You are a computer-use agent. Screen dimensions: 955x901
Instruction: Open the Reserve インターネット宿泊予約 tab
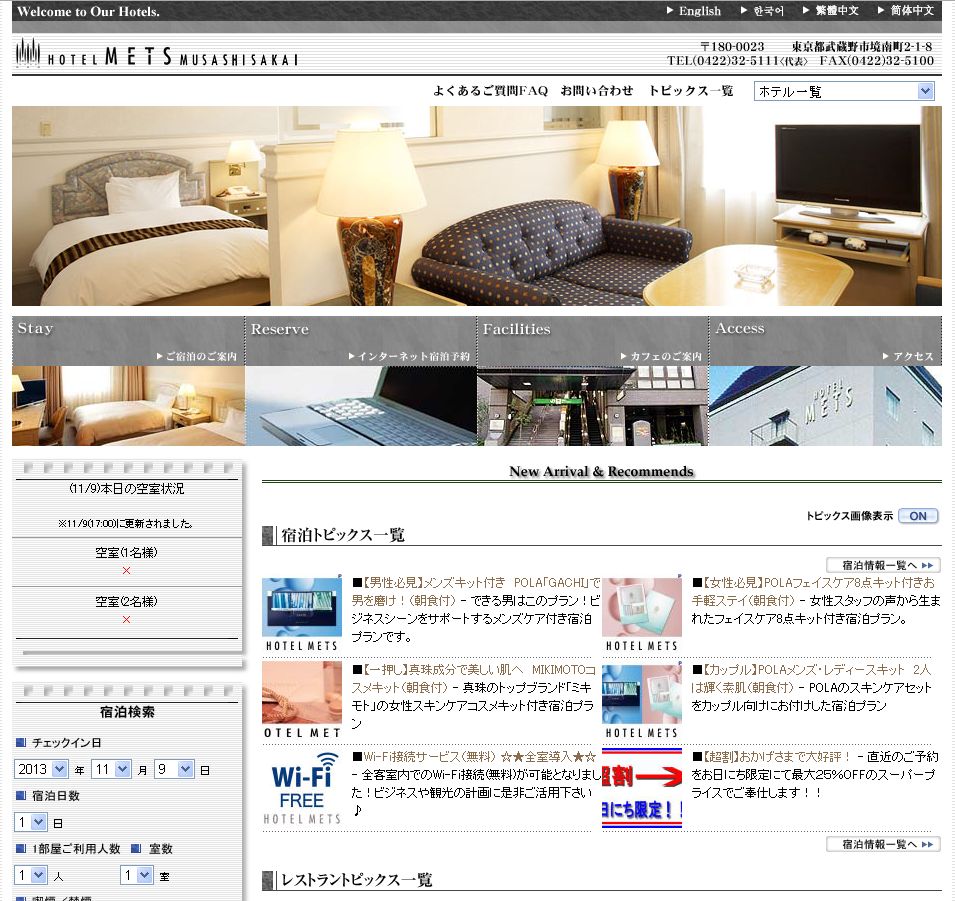click(x=361, y=341)
